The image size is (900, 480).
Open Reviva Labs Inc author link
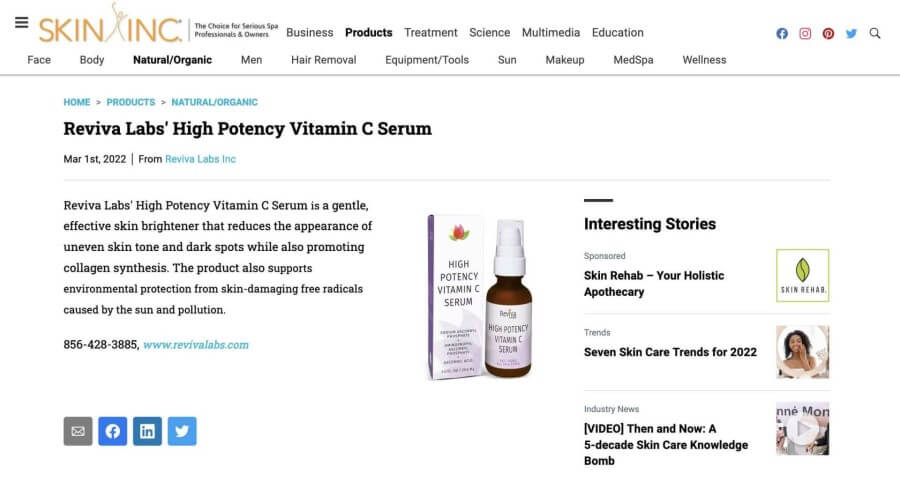click(200, 159)
